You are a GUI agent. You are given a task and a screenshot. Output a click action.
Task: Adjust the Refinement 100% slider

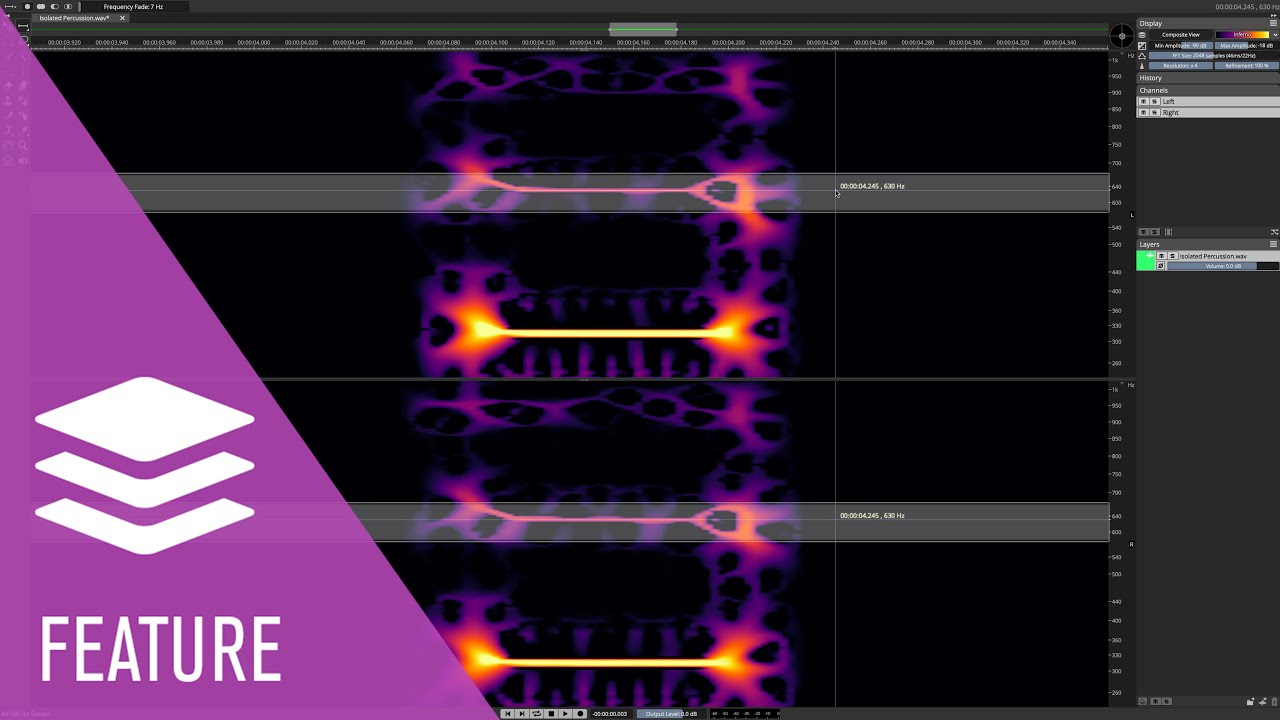pyautogui.click(x=1247, y=66)
